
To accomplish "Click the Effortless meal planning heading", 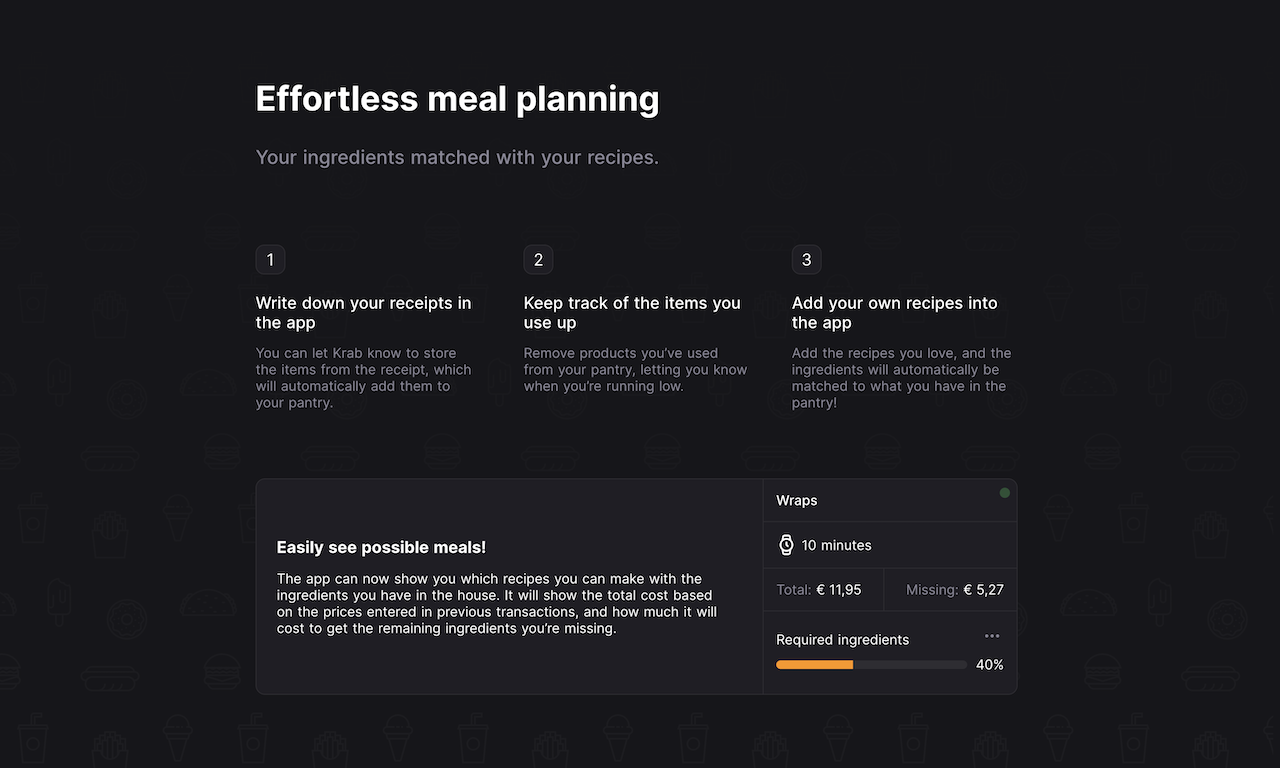I will (457, 99).
